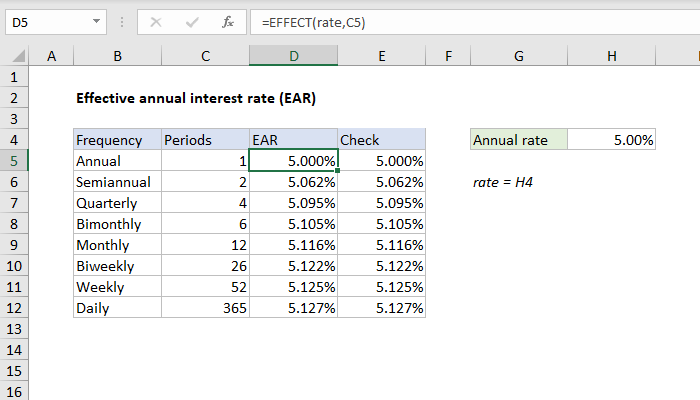Click the 'Check' header cell
700x400 pixels.
[x=382, y=140]
